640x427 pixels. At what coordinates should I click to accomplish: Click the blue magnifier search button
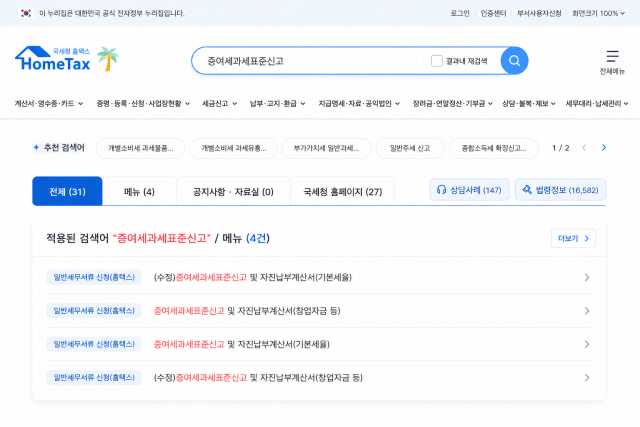[514, 61]
